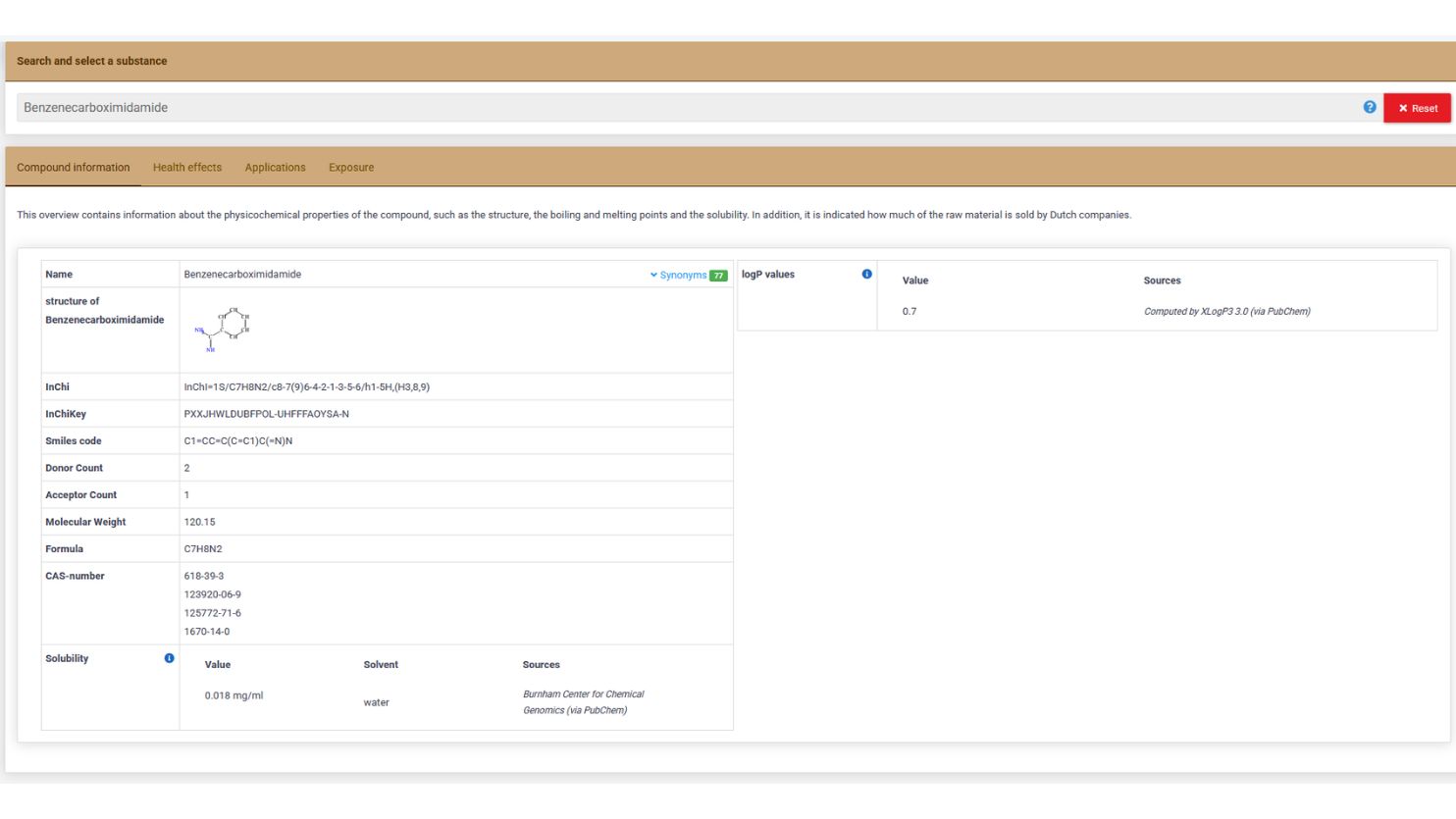
Task: Click the XLogP3 3.0 source text
Action: (1226, 312)
